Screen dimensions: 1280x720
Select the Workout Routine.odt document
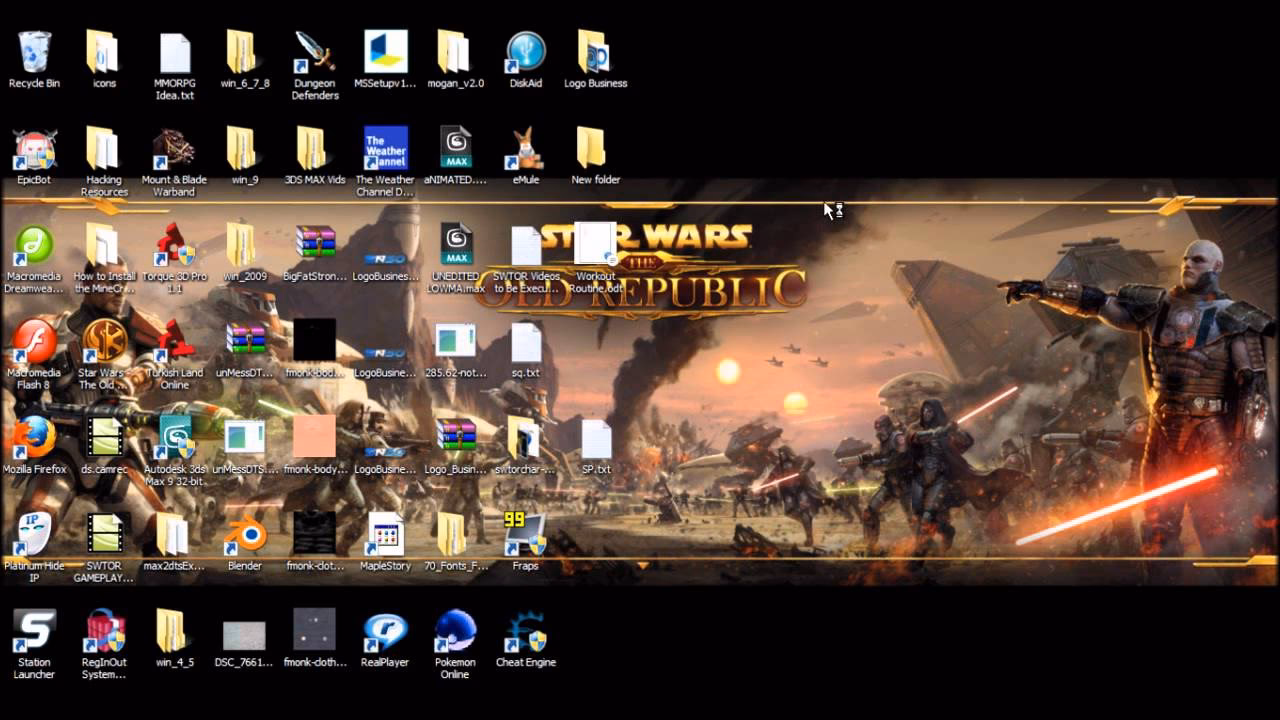pos(595,245)
